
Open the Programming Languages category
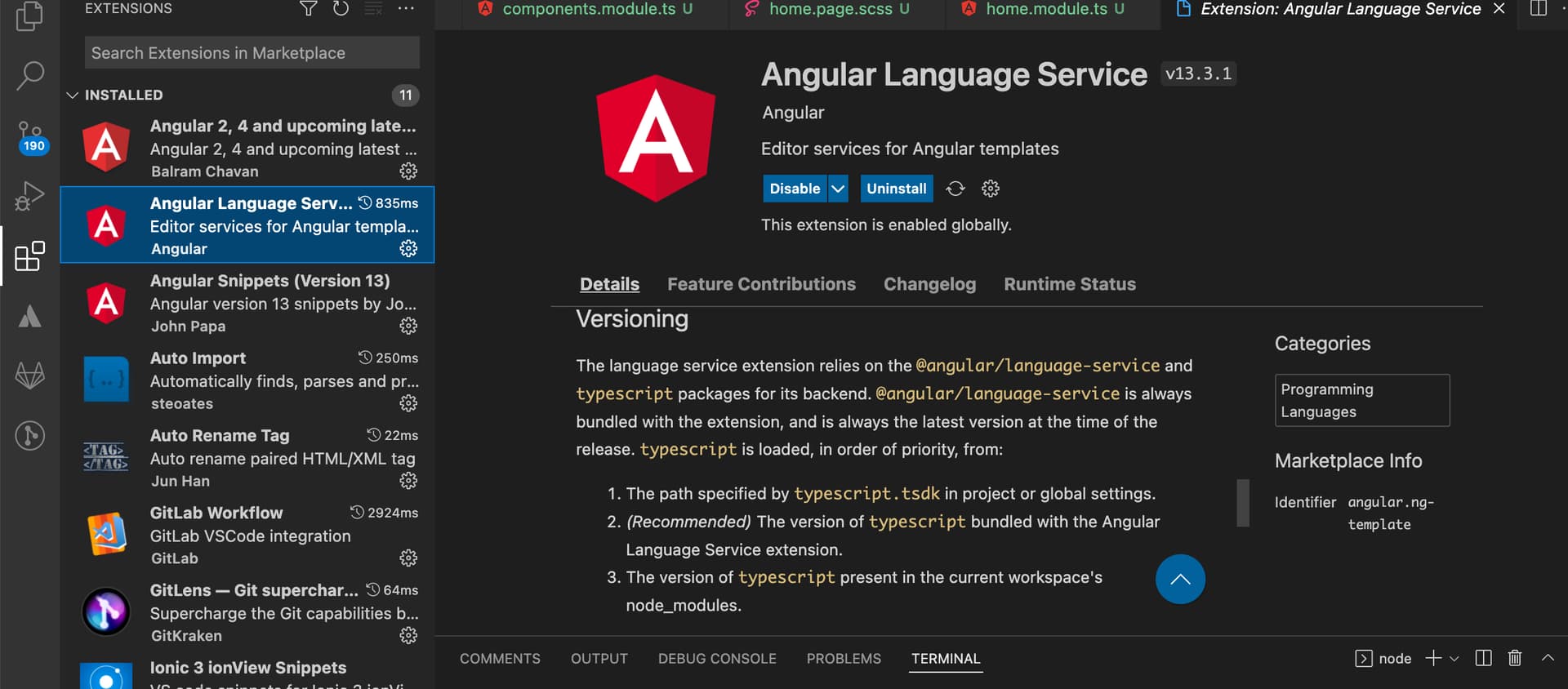[x=1362, y=400]
